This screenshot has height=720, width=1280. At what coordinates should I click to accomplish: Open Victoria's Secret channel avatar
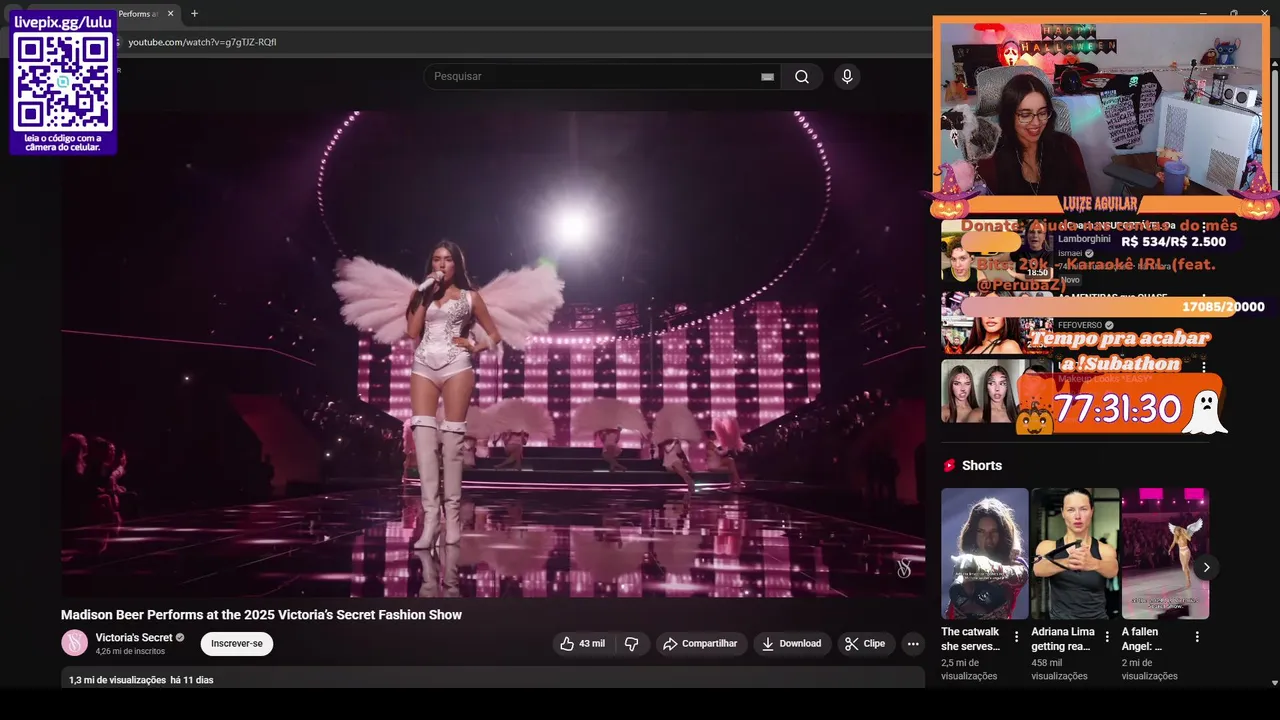pos(74,643)
